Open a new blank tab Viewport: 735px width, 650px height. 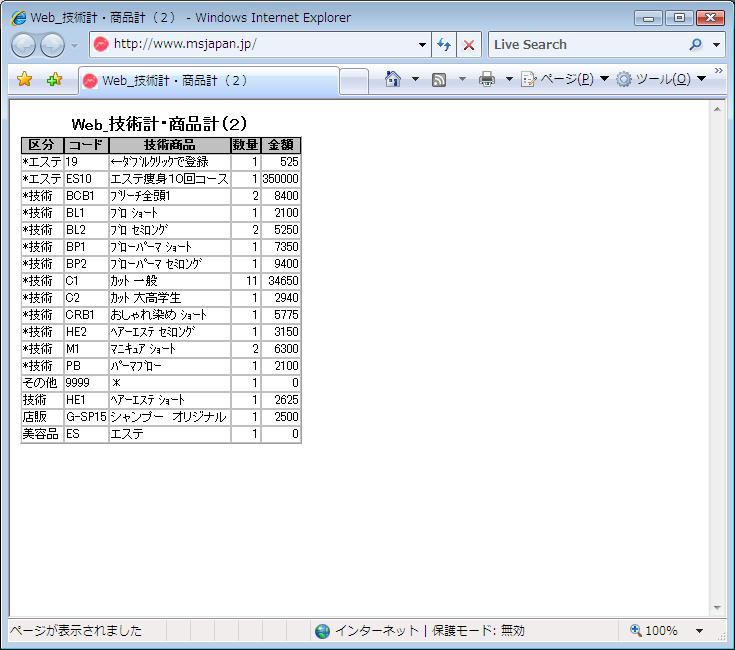click(x=353, y=82)
